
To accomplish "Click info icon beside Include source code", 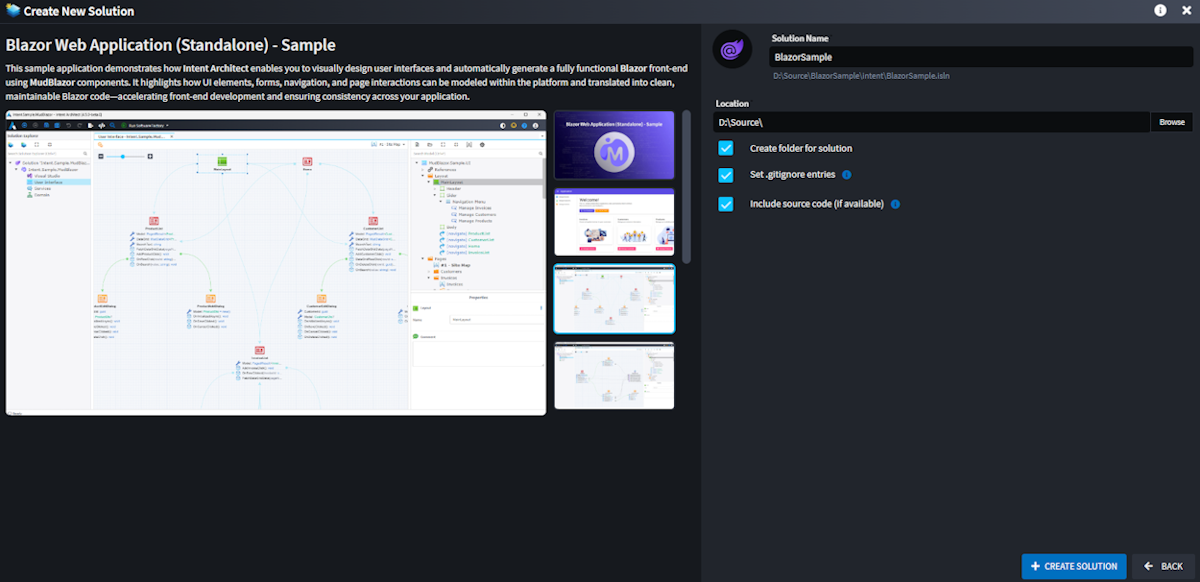I will coord(895,204).
